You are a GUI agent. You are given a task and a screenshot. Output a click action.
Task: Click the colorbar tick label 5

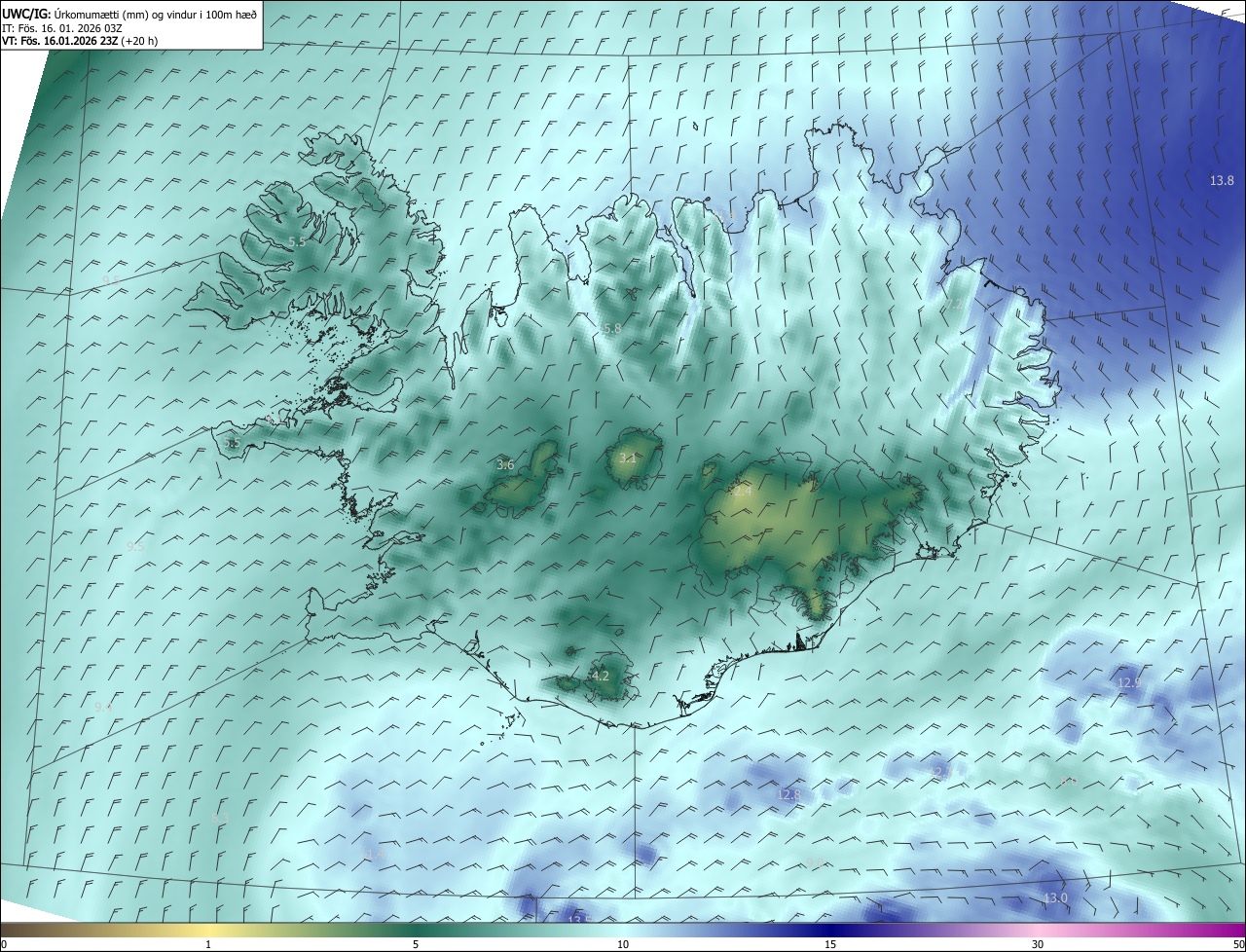[x=416, y=944]
